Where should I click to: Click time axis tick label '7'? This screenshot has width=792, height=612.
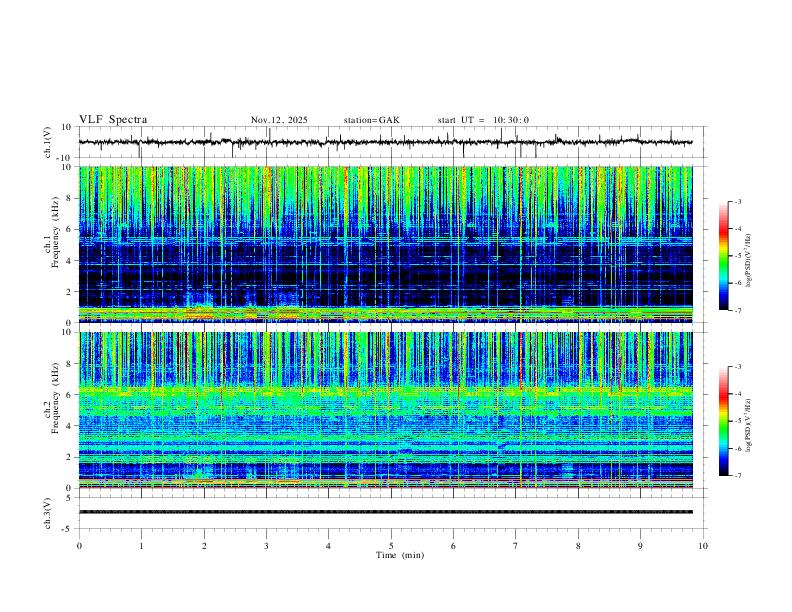(516, 546)
